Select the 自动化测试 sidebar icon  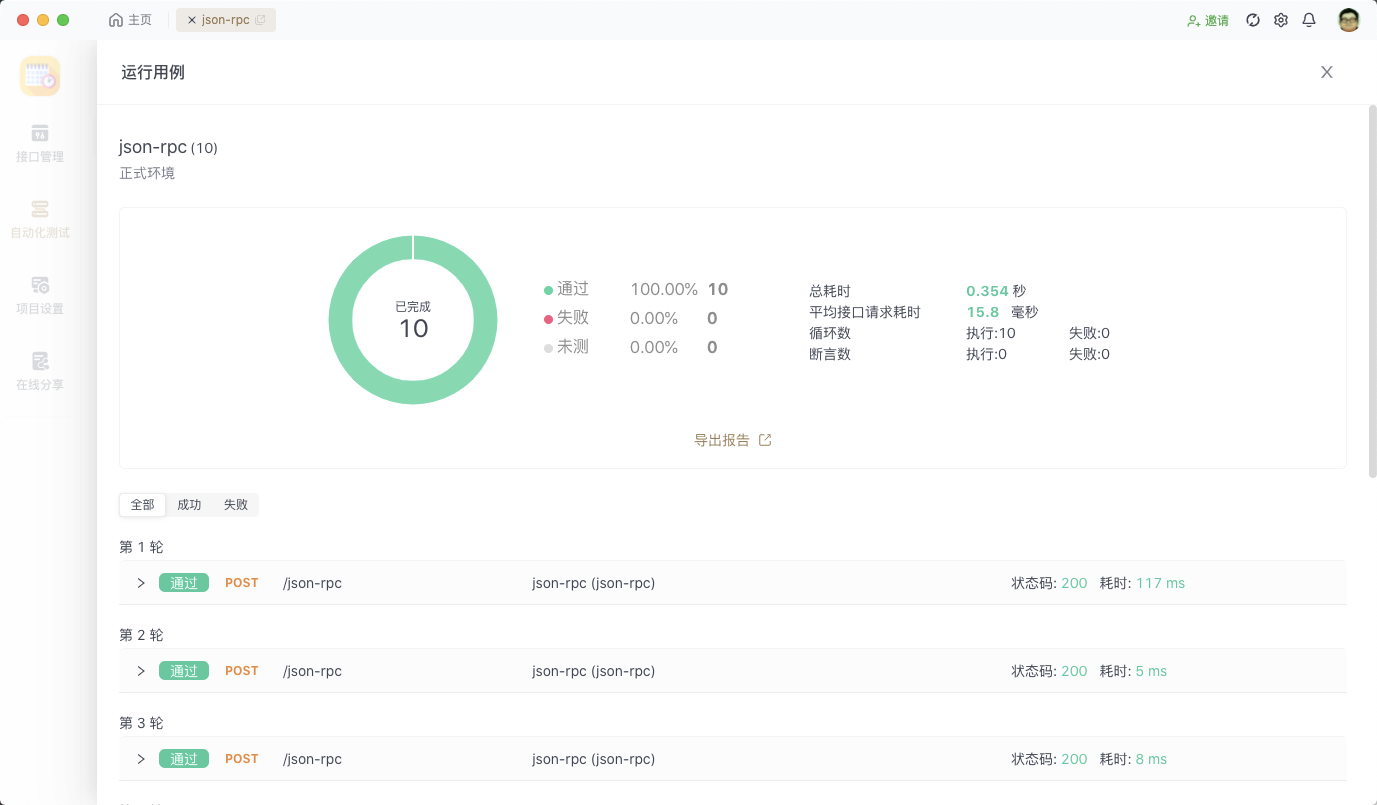(x=39, y=218)
